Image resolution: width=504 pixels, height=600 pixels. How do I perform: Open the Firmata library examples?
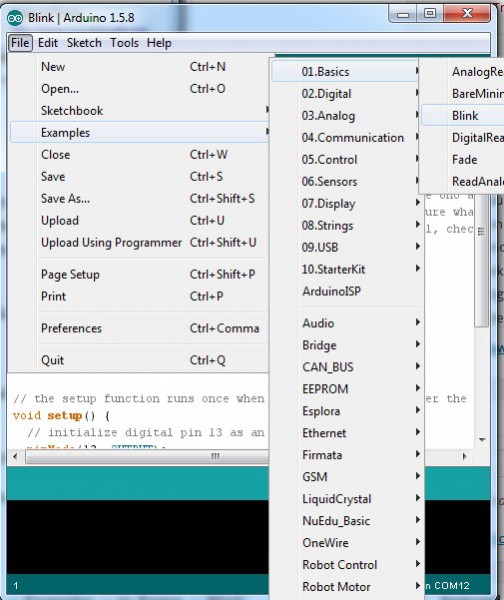pos(346,455)
